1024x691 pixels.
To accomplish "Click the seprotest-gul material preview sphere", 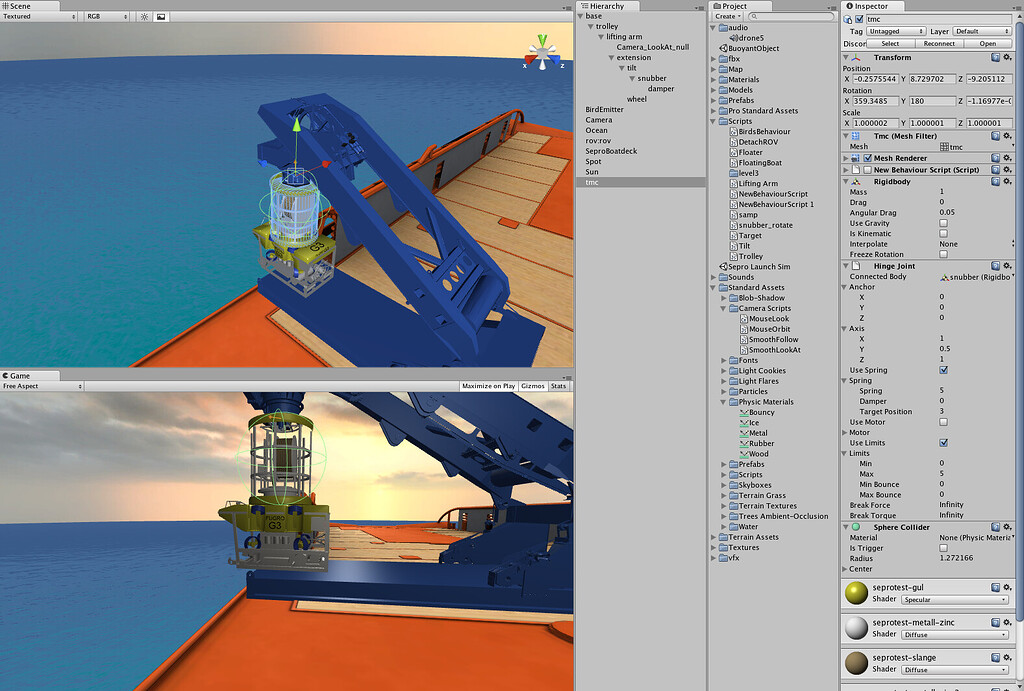I will pyautogui.click(x=855, y=593).
